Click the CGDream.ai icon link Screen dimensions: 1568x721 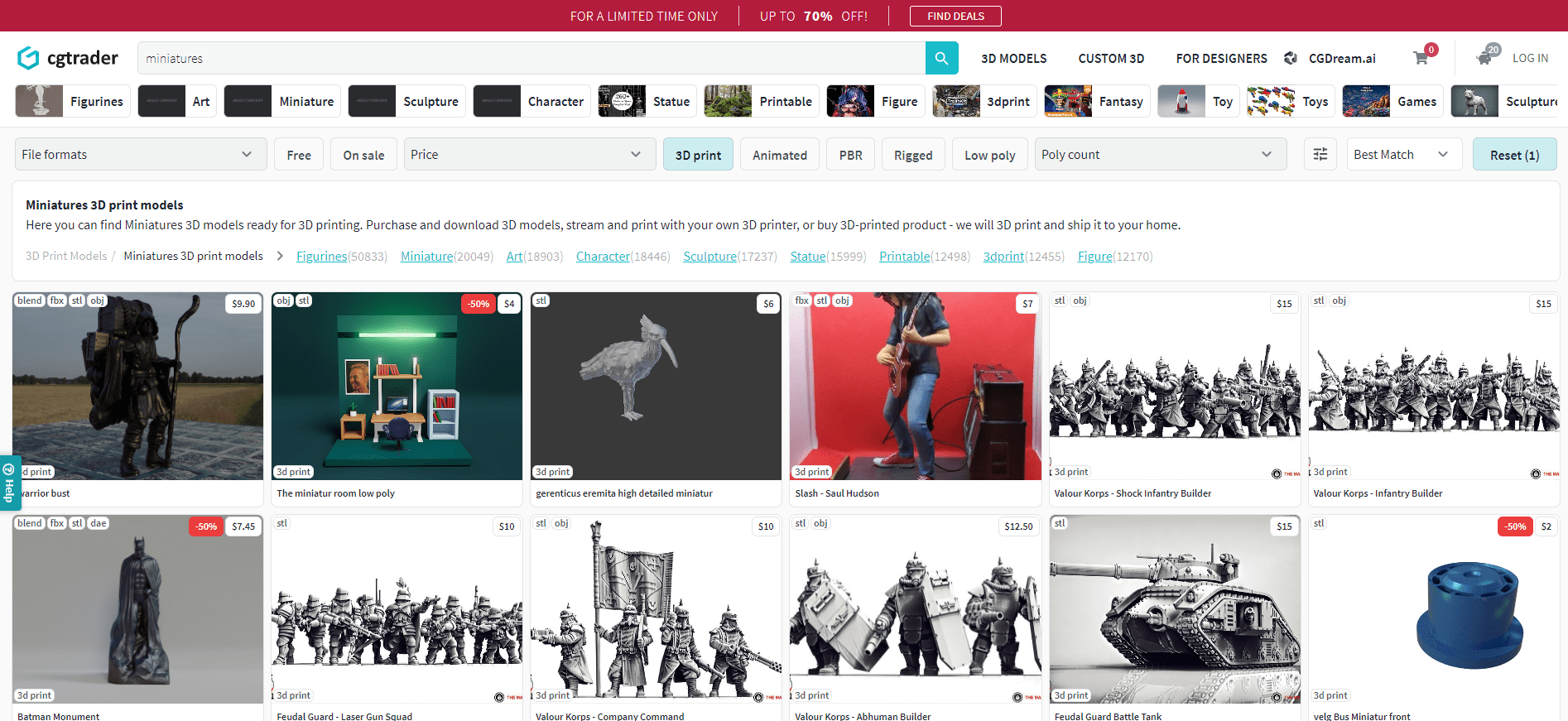[x=1291, y=58]
